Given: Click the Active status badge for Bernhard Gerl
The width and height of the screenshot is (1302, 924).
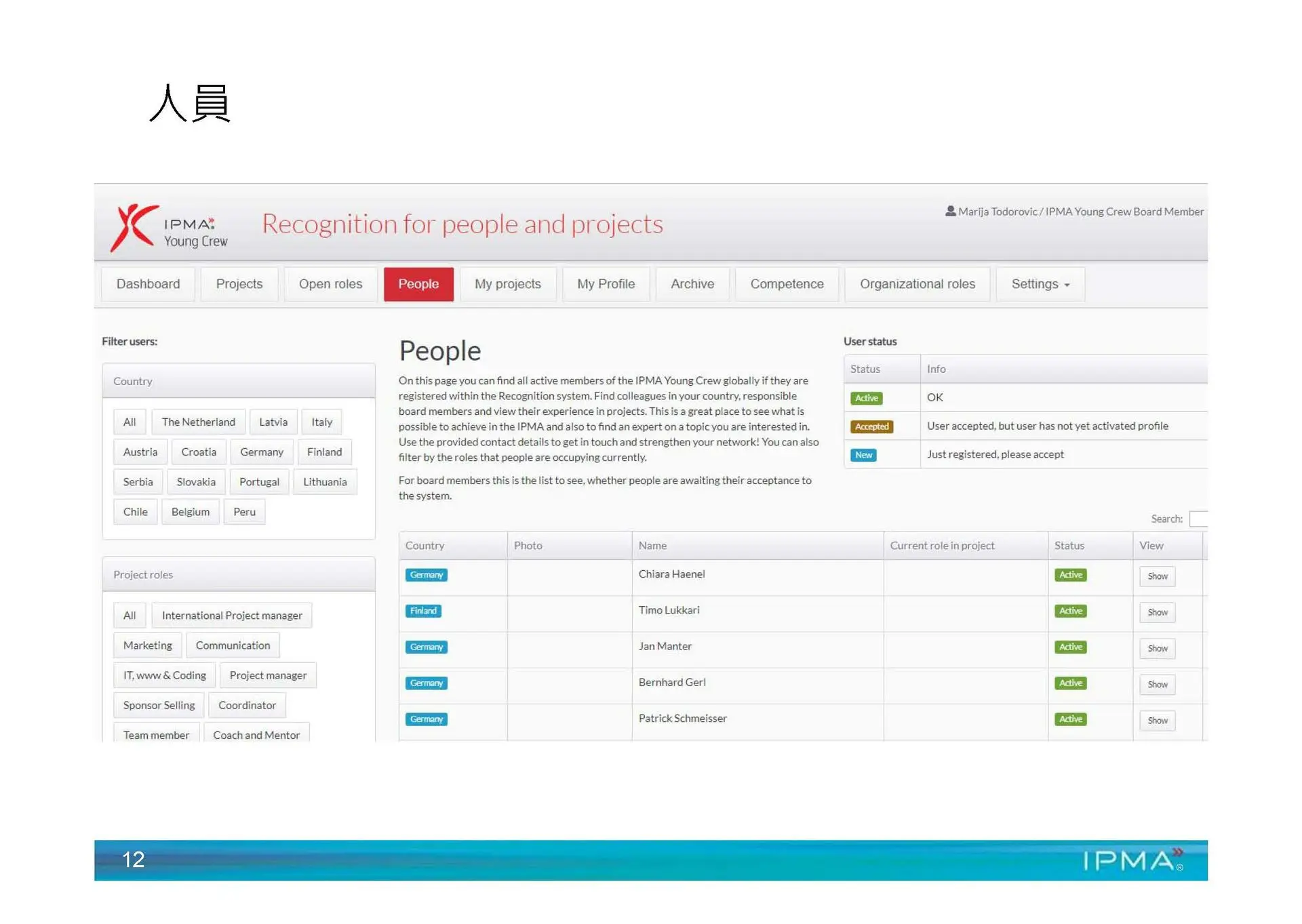Looking at the screenshot, I should 1070,683.
